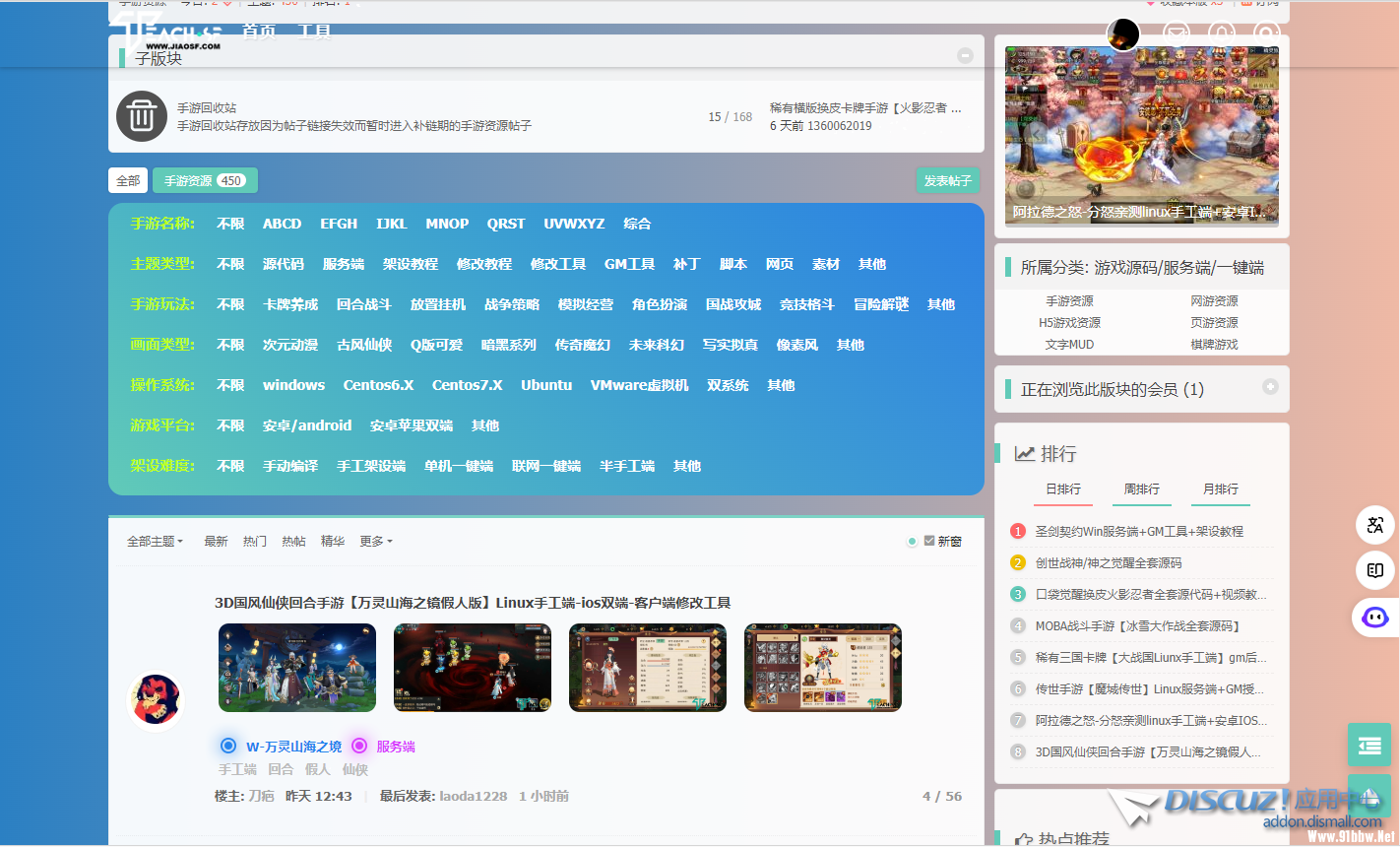Click the translate floating icon

click(x=1375, y=525)
